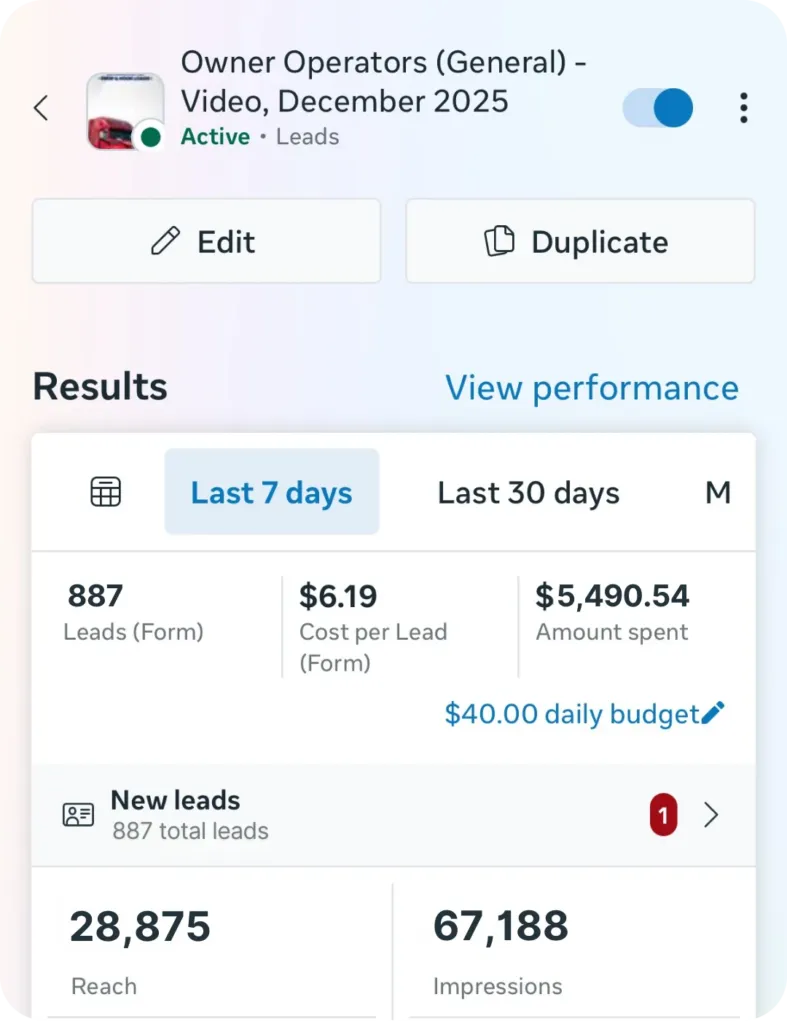Viewport: 787px width, 1024px height.
Task: Open the View performance link
Action: pyautogui.click(x=591, y=387)
